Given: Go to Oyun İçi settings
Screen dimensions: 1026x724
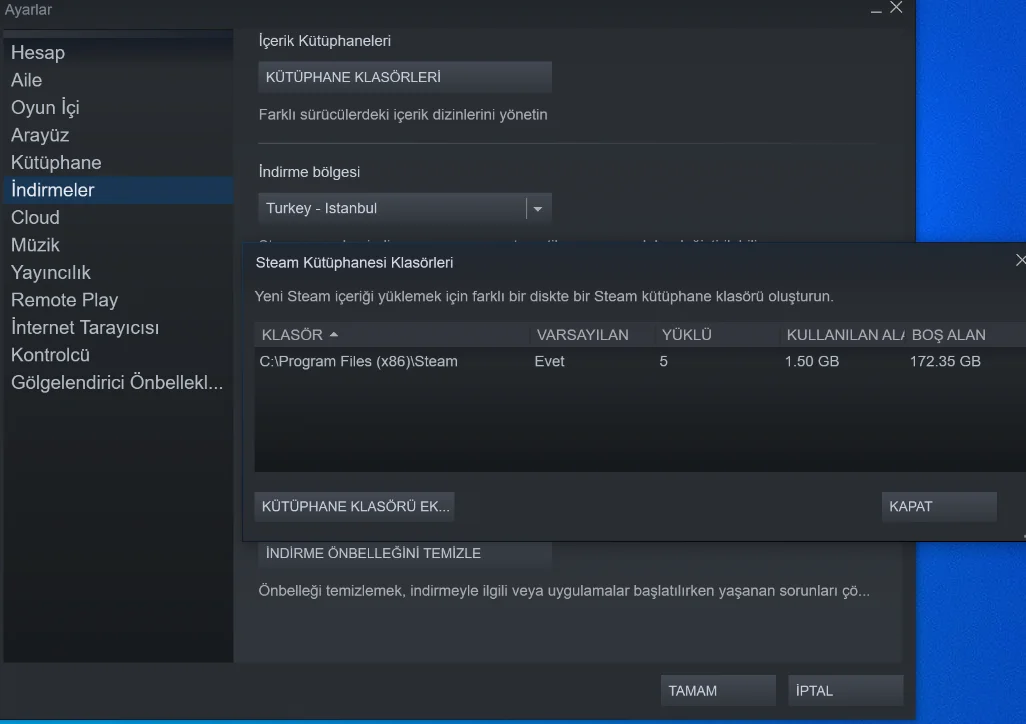Looking at the screenshot, I should (x=118, y=107).
